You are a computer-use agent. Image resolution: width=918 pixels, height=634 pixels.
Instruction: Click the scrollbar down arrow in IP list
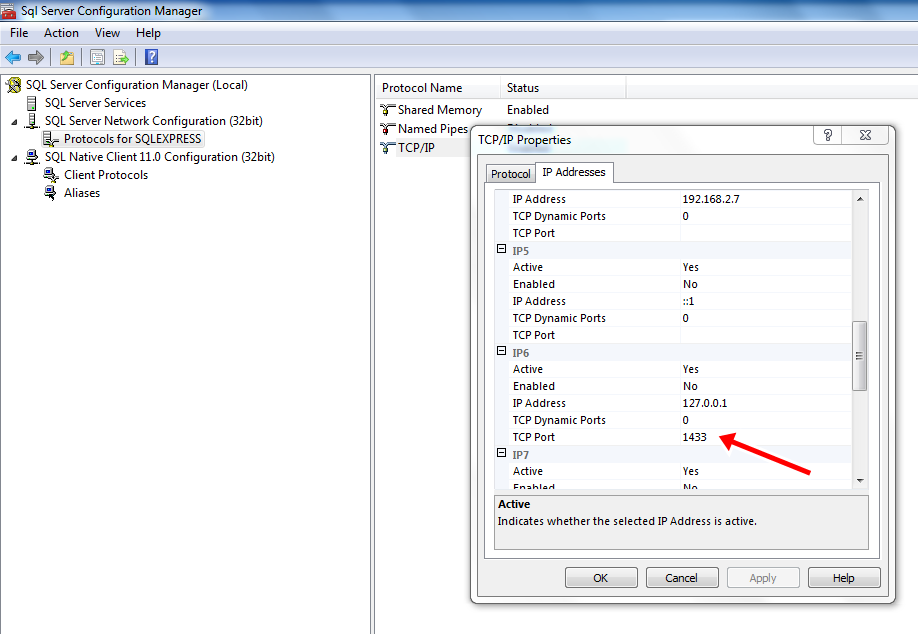click(x=860, y=481)
